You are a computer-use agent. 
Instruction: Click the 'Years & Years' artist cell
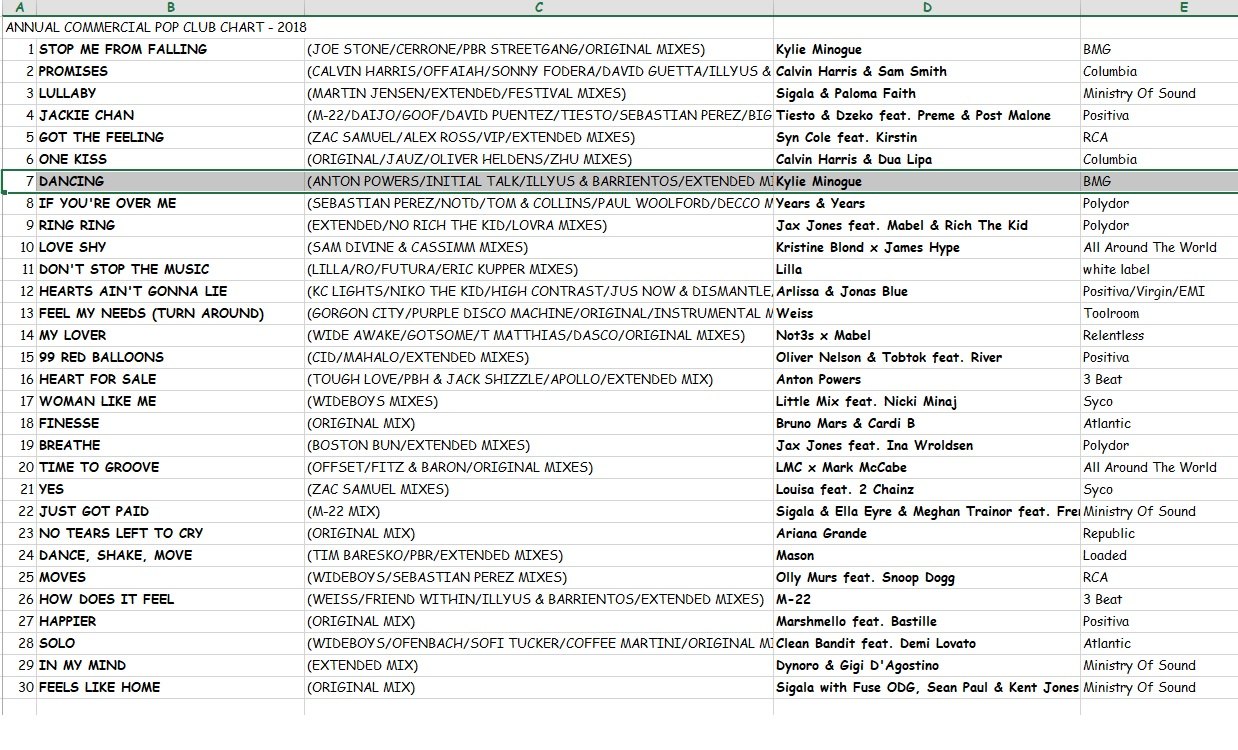927,203
